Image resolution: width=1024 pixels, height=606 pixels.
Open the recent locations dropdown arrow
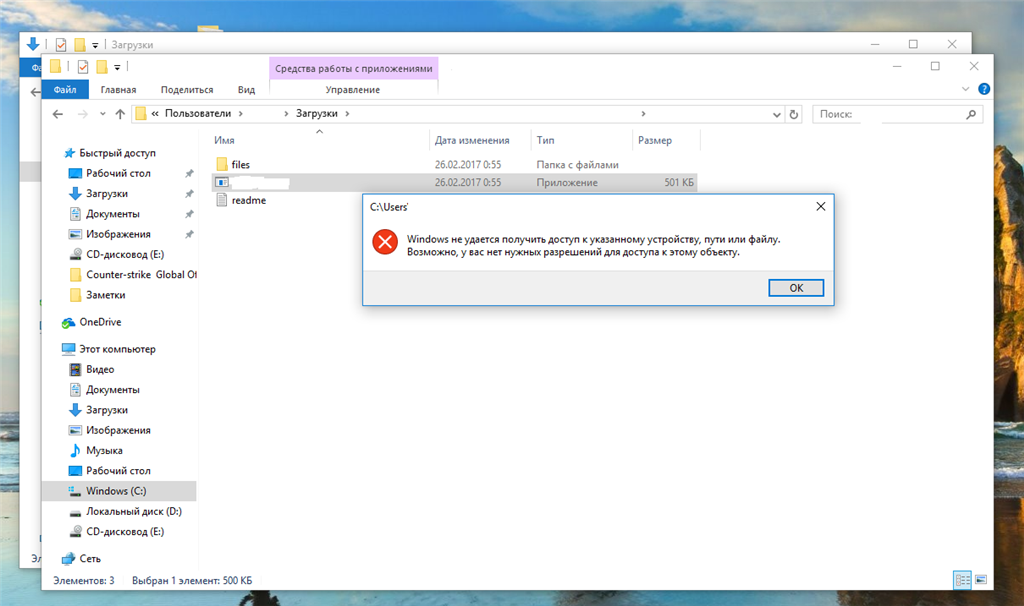103,114
